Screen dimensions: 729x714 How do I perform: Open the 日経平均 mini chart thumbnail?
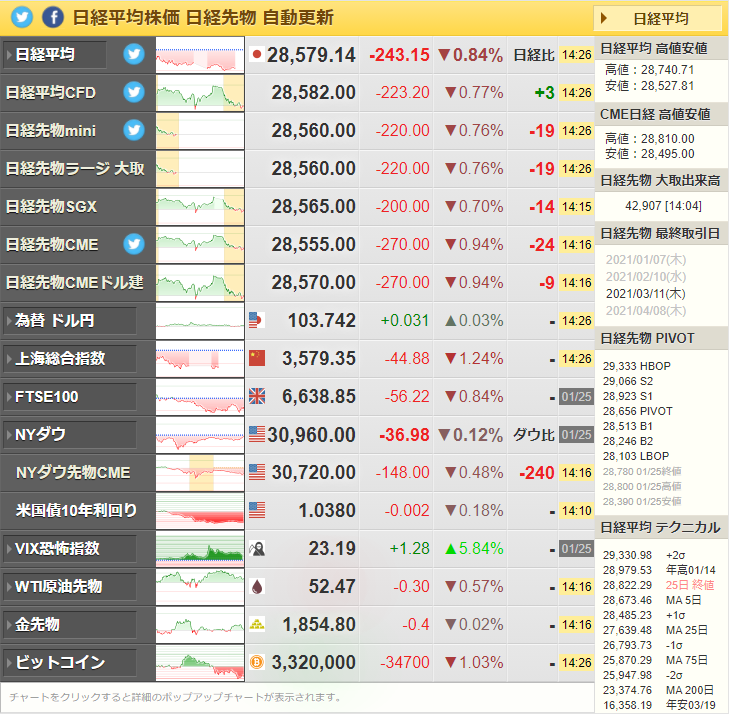[200, 54]
